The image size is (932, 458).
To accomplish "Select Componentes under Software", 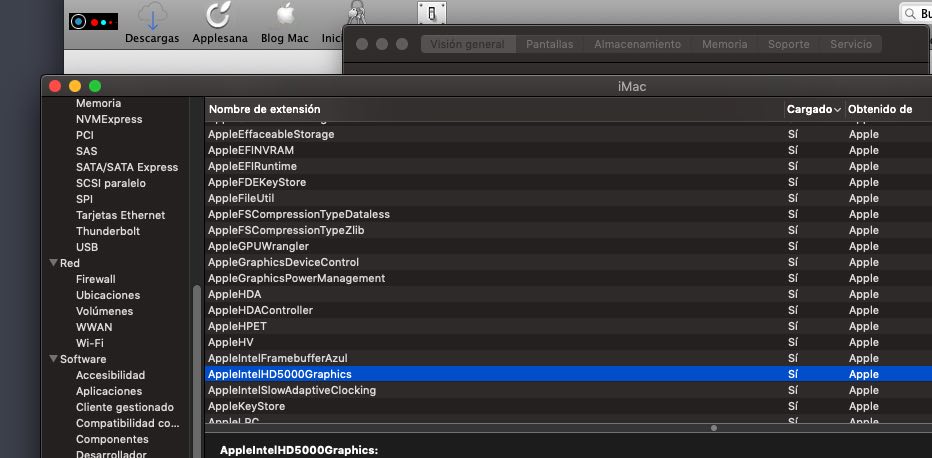I will (112, 440).
